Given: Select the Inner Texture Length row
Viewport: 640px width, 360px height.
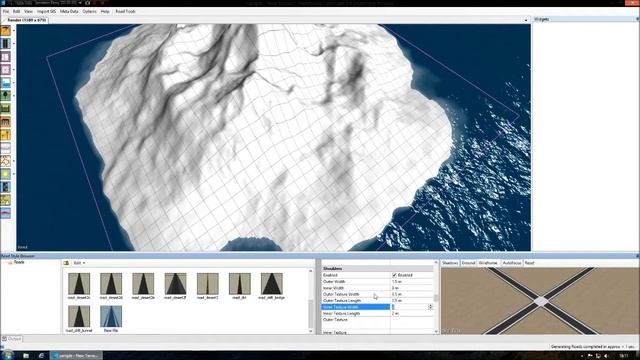Looking at the screenshot, I should click(377, 313).
